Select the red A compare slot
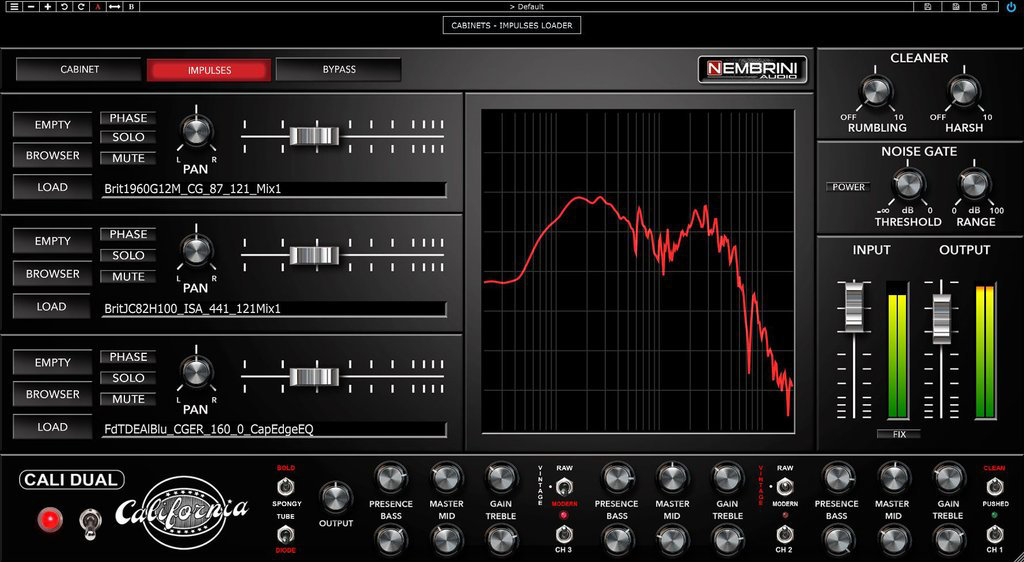Viewport: 1024px width, 562px height. [x=98, y=7]
